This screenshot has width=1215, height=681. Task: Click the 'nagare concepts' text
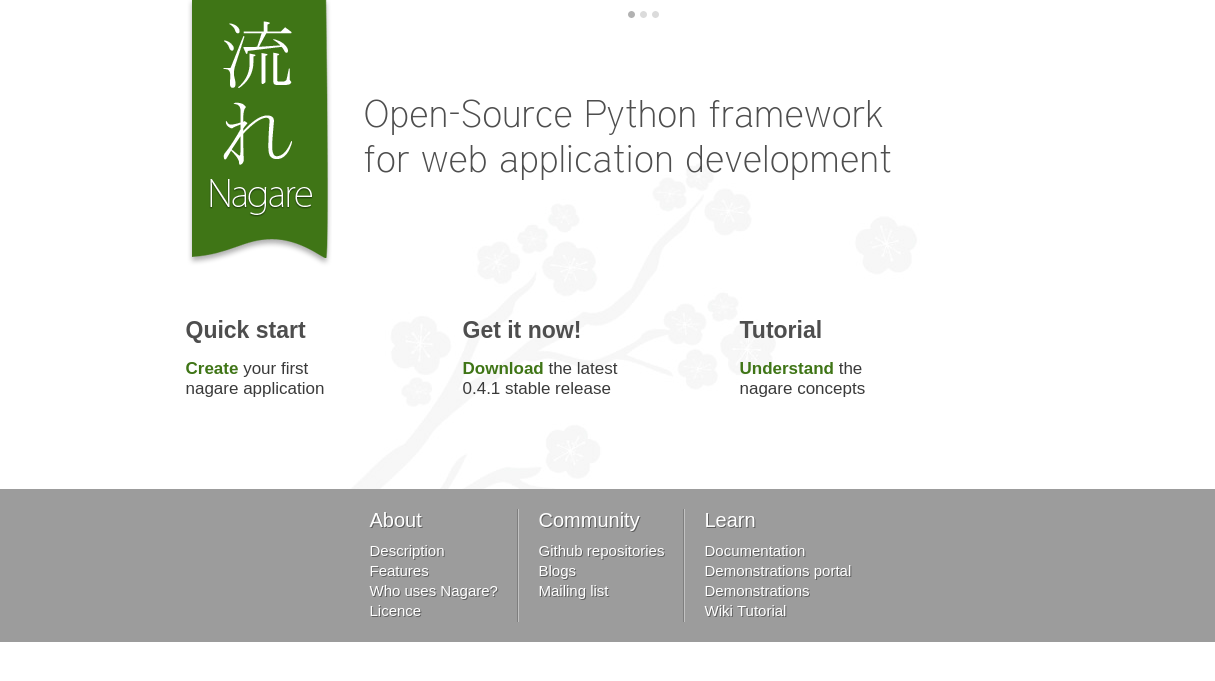802,389
